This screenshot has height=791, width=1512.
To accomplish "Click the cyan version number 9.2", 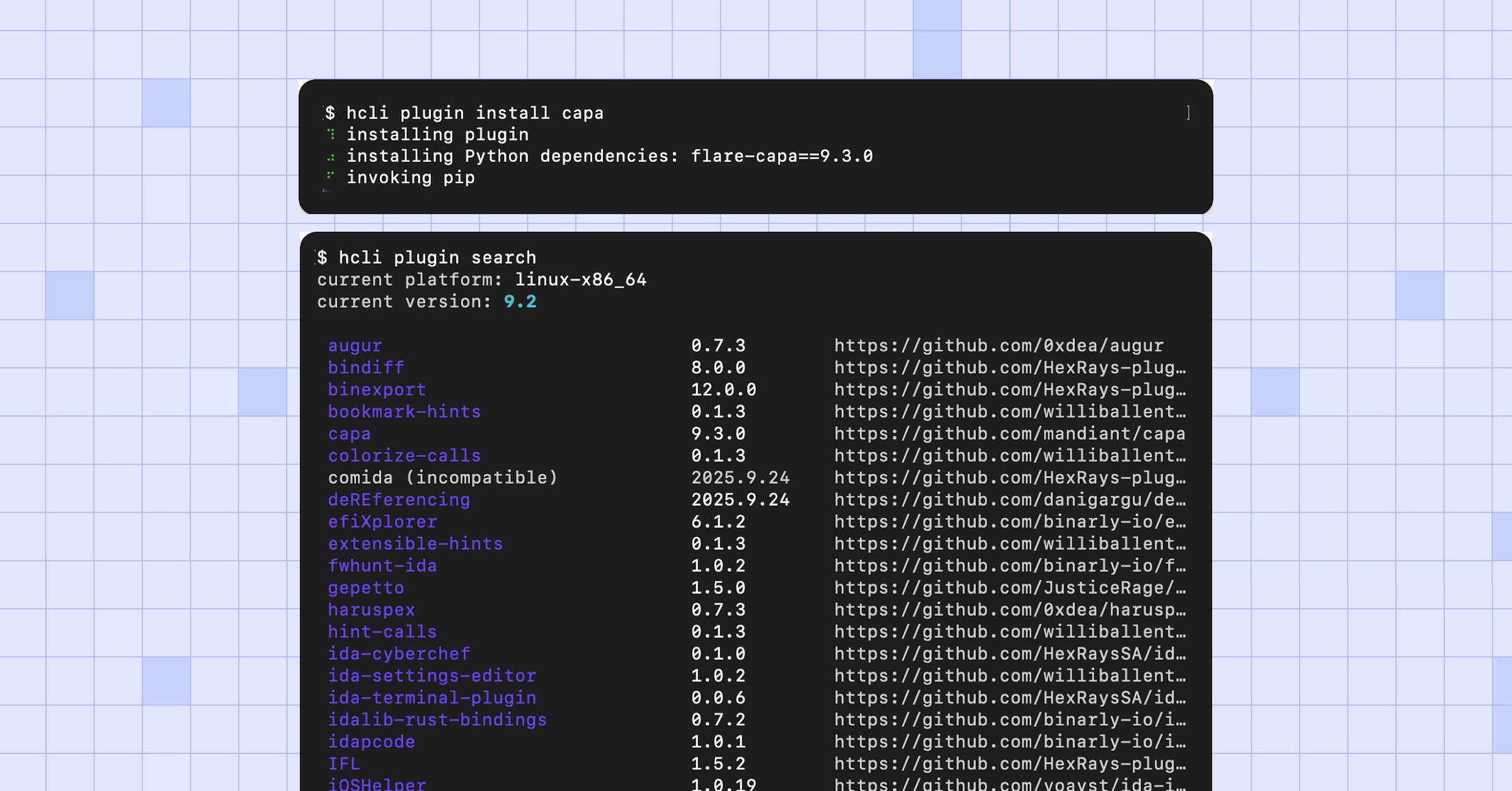I will point(520,302).
